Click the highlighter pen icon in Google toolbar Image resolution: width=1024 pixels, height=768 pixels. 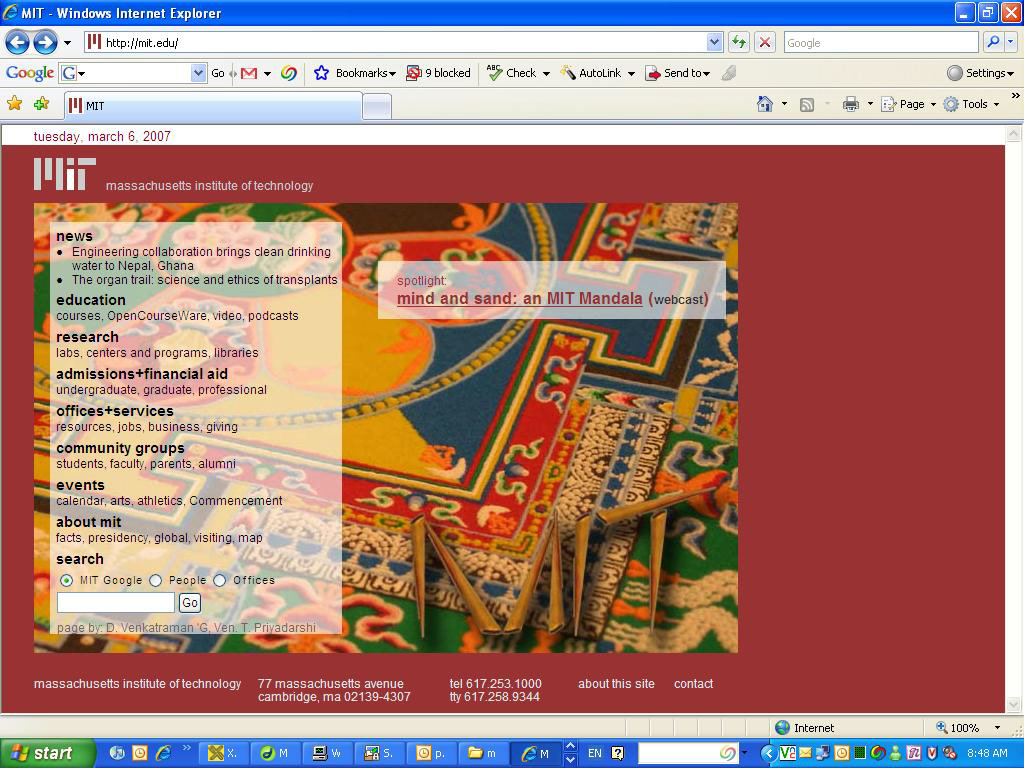click(x=729, y=73)
